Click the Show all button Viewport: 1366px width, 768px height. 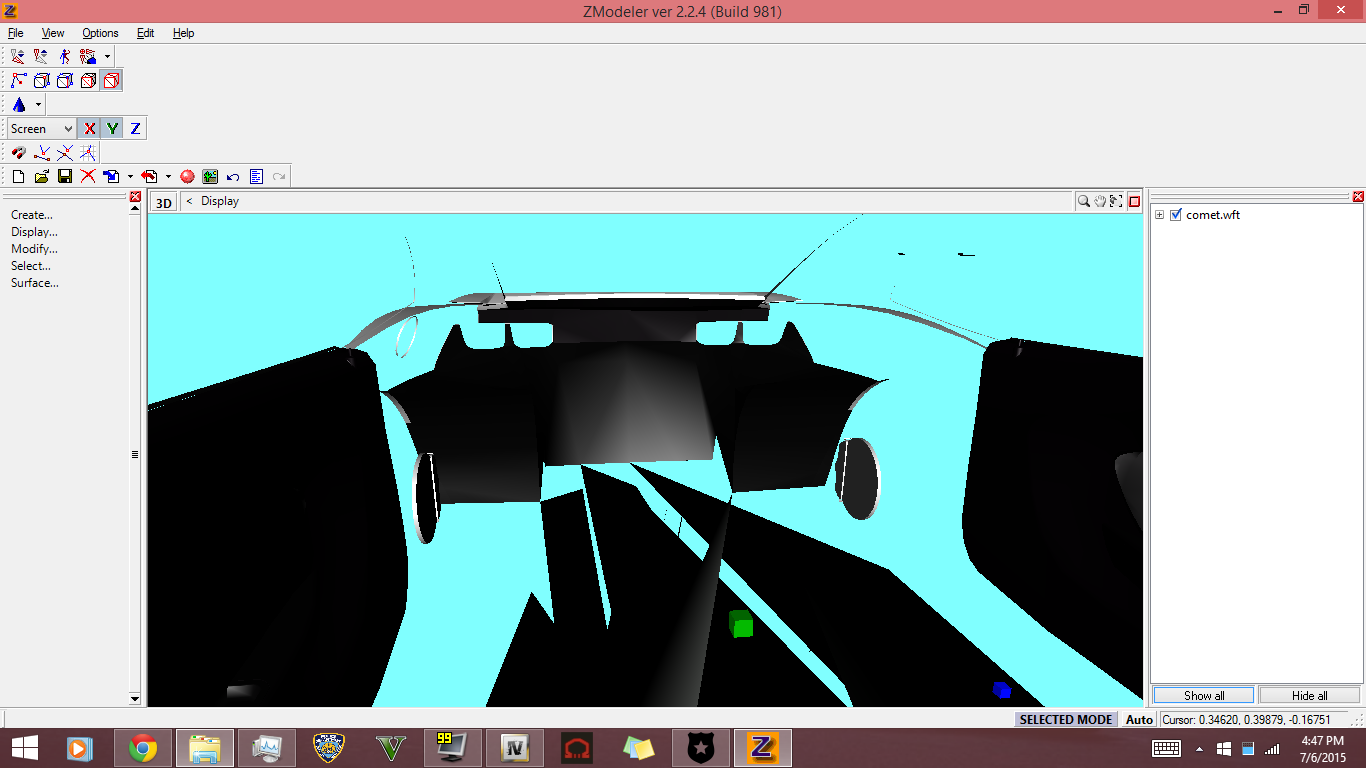[1204, 696]
